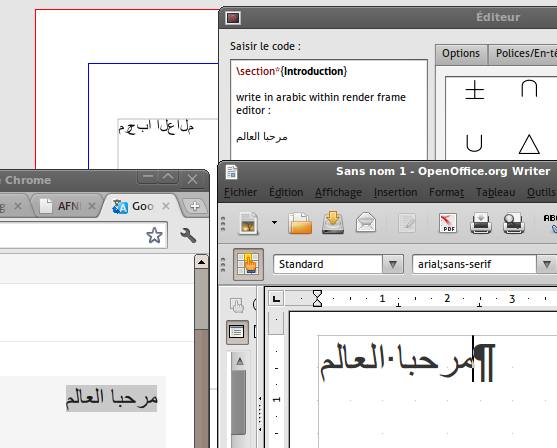Click the highlighted Arabic text in Chrome
The width and height of the screenshot is (557, 448).
pos(112,398)
